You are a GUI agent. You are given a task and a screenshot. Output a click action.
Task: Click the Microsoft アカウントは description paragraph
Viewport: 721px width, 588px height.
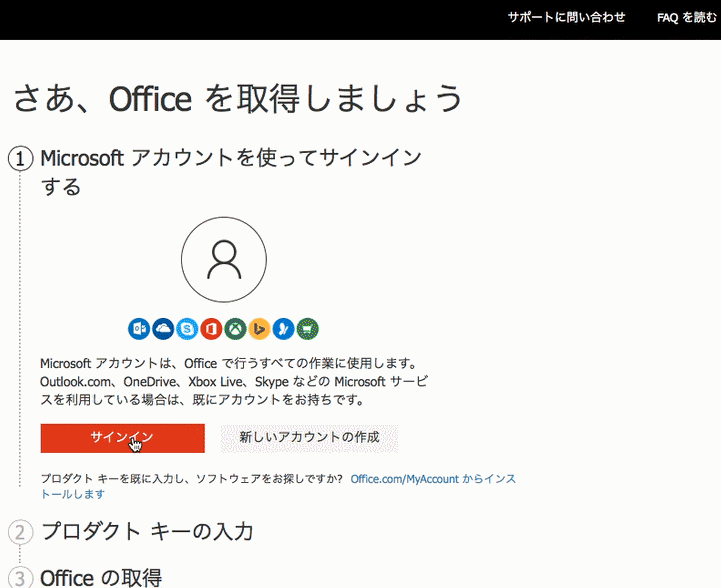tap(234, 382)
